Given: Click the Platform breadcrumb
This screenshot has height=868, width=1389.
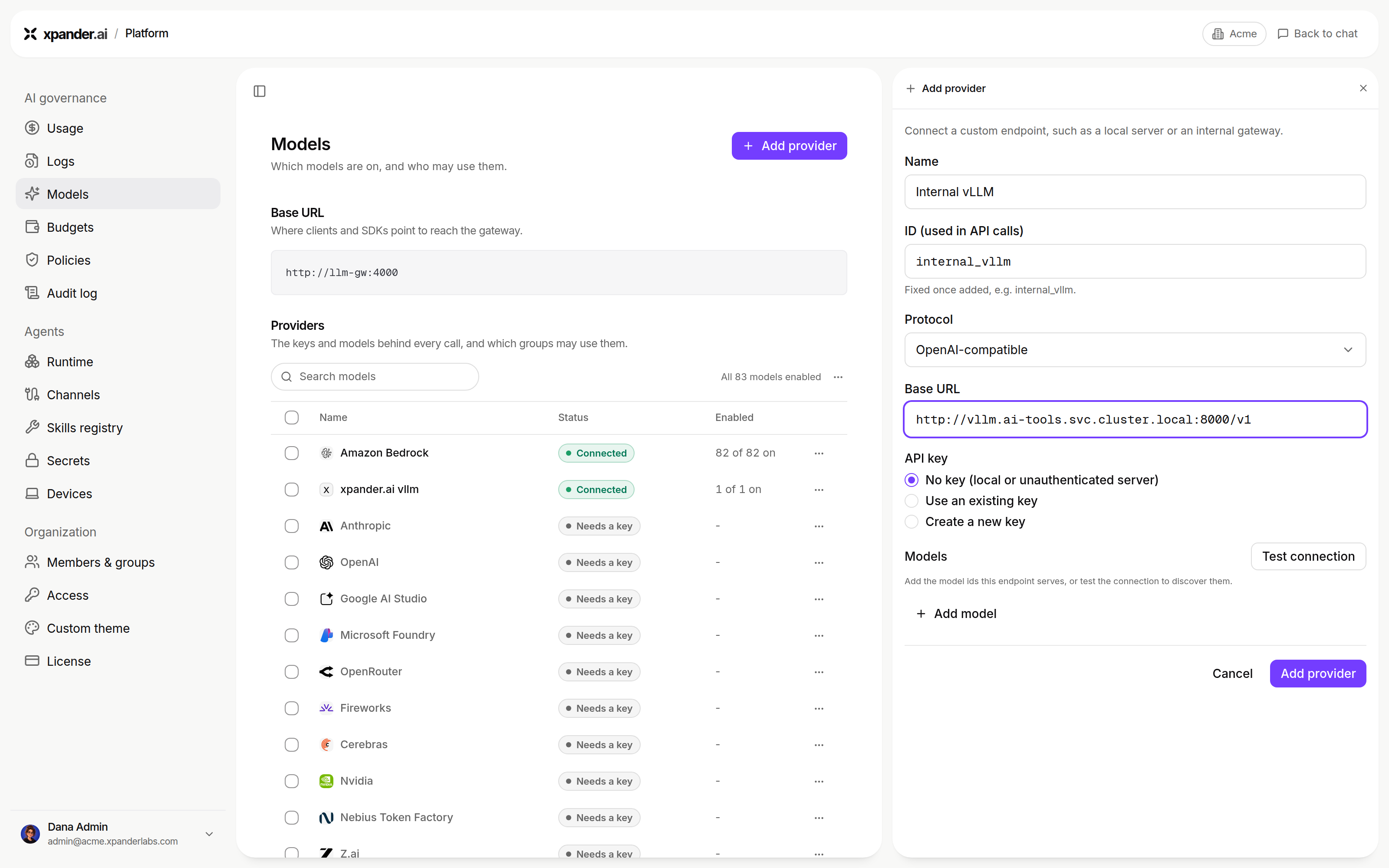Looking at the screenshot, I should coord(147,33).
